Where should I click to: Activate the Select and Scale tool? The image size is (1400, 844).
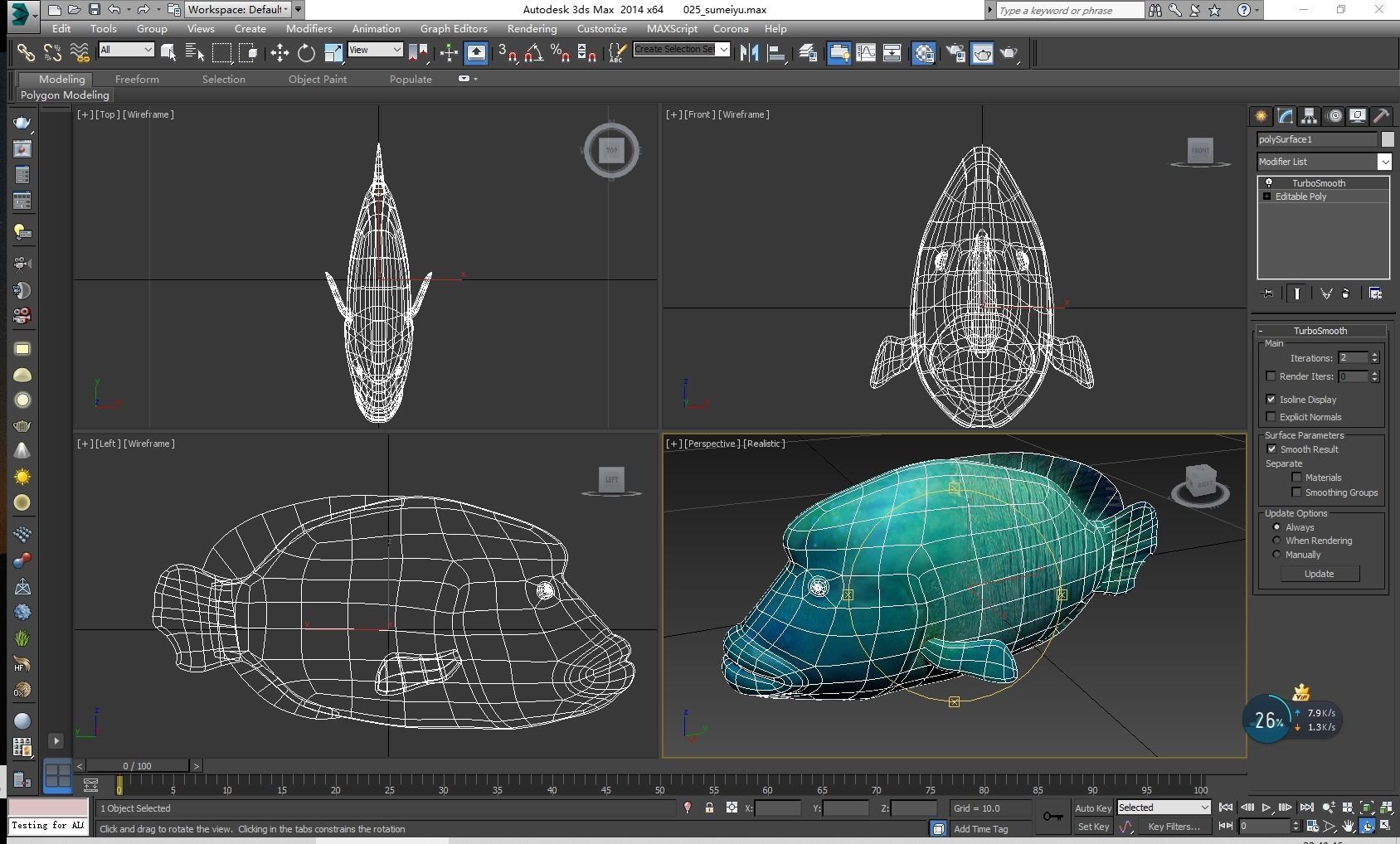[x=333, y=53]
